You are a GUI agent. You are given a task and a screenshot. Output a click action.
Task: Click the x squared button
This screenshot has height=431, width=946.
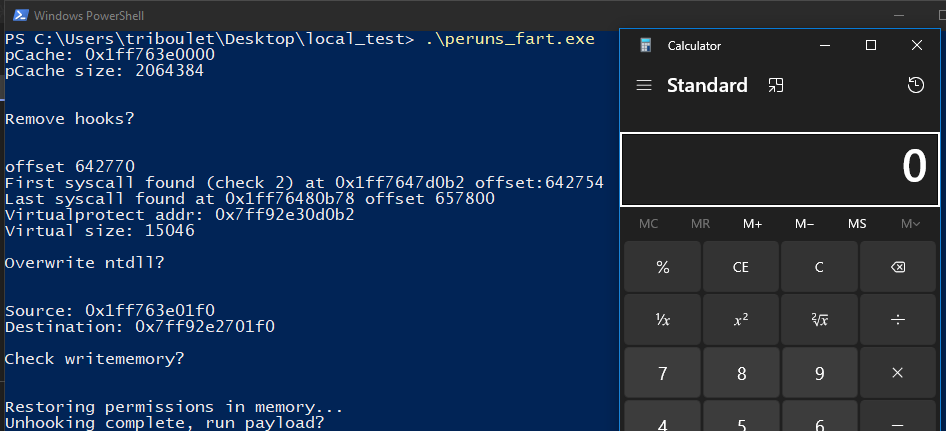[x=741, y=320]
